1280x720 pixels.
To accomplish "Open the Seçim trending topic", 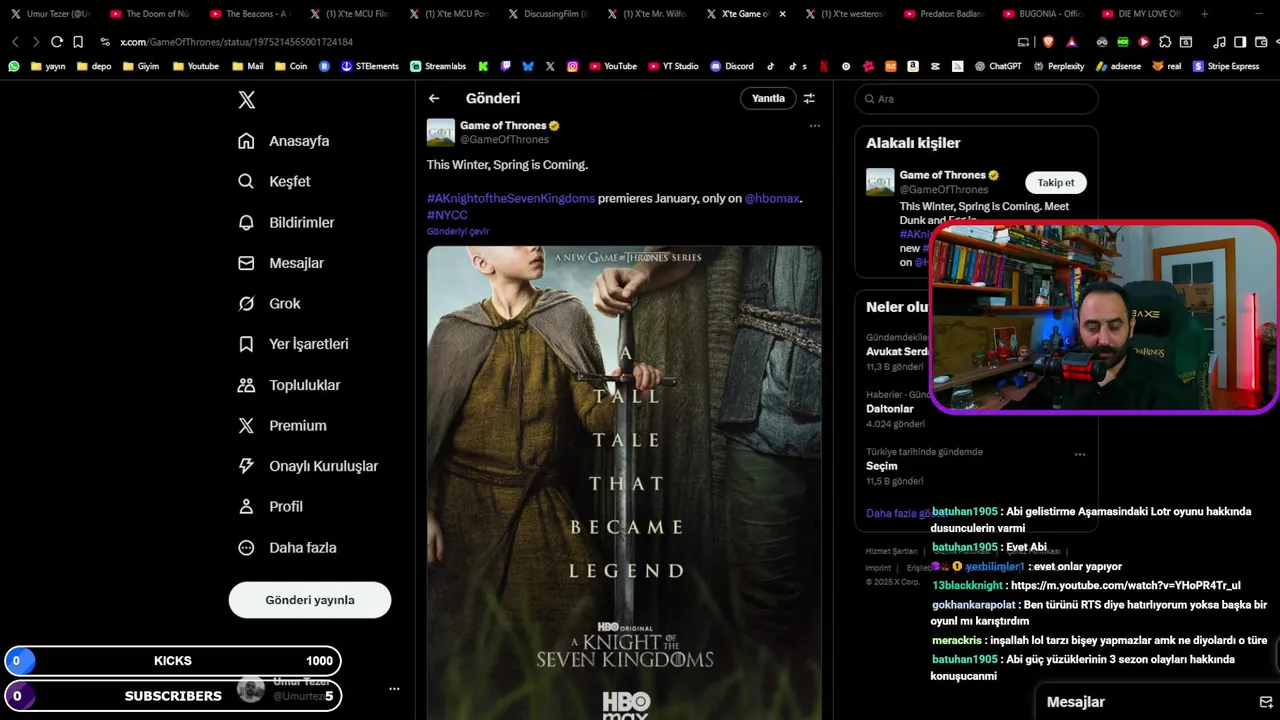I will (882, 466).
